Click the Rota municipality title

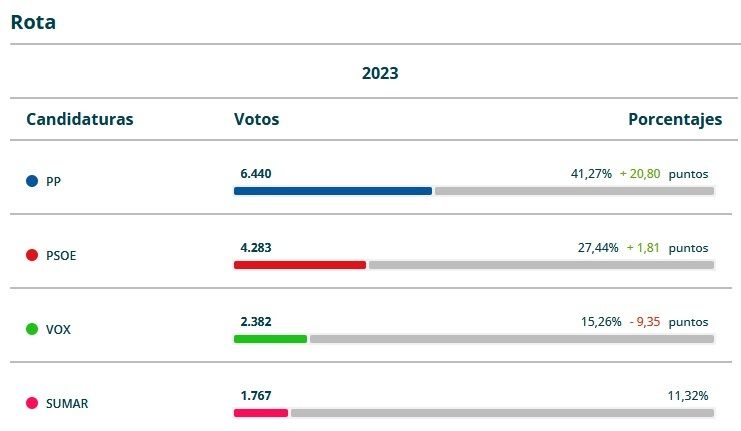33,22
